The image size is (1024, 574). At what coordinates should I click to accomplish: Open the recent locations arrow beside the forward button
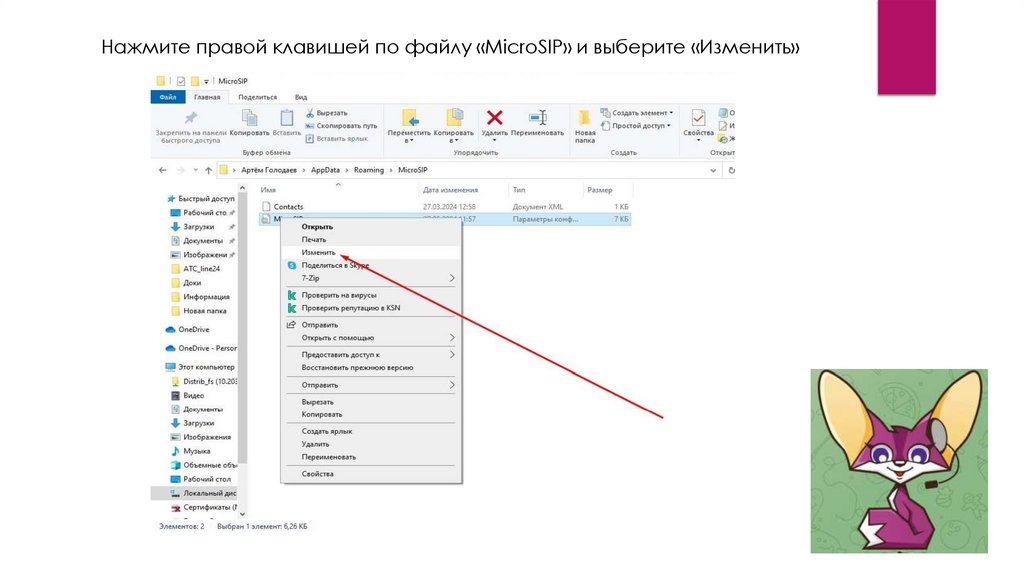[x=195, y=170]
